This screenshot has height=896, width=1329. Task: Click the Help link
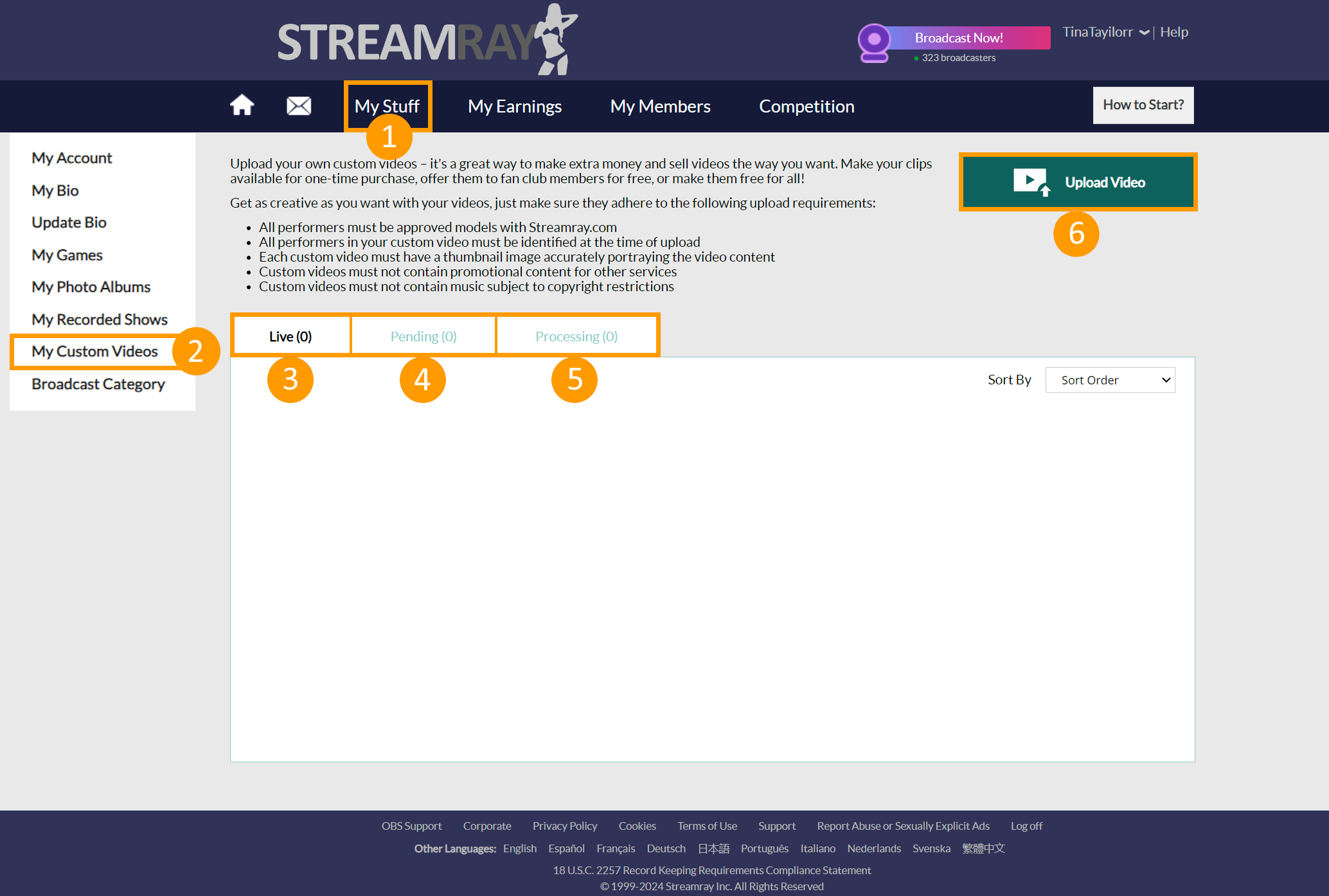click(x=1173, y=32)
